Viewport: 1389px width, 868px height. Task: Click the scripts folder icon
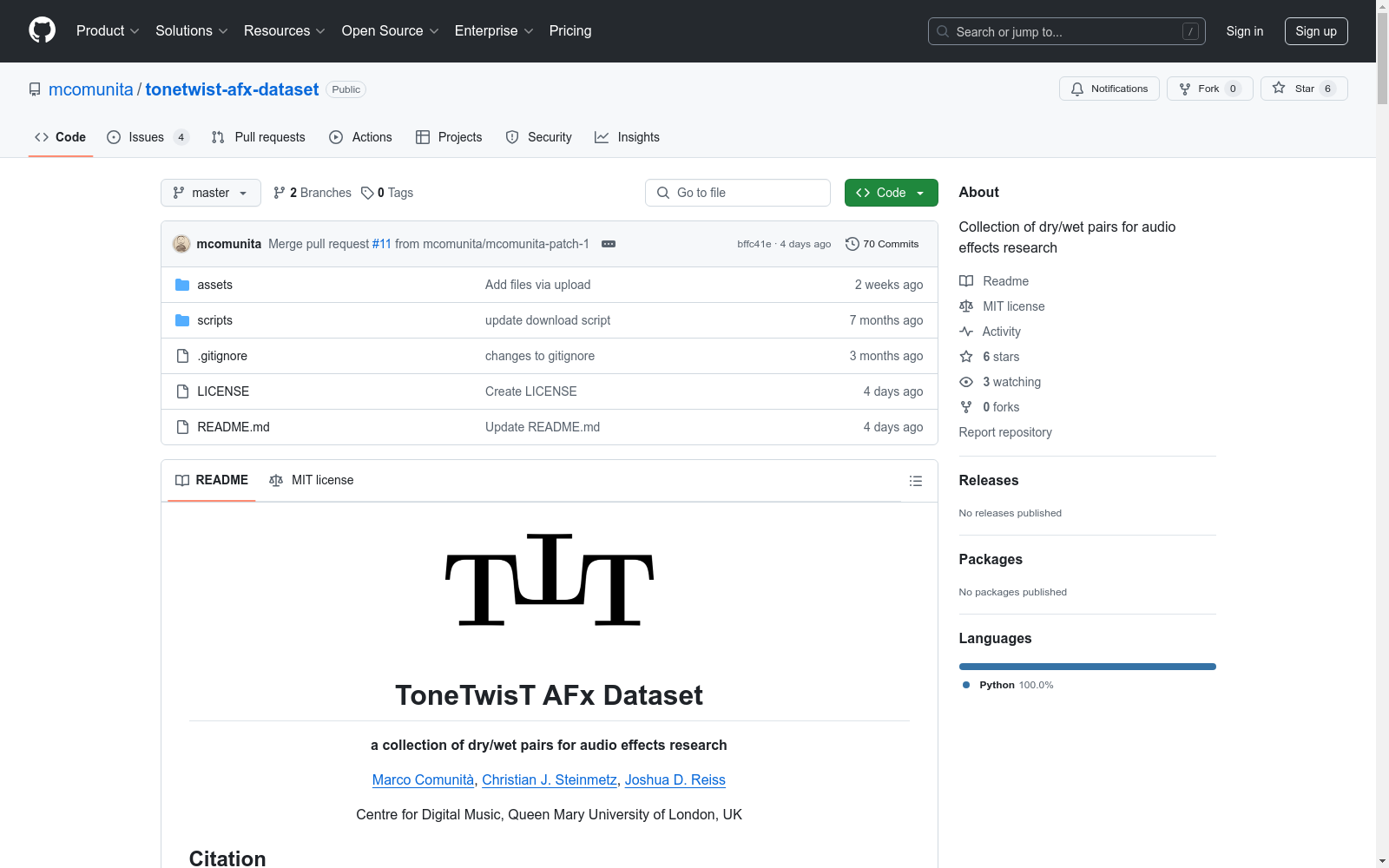pyautogui.click(x=182, y=320)
